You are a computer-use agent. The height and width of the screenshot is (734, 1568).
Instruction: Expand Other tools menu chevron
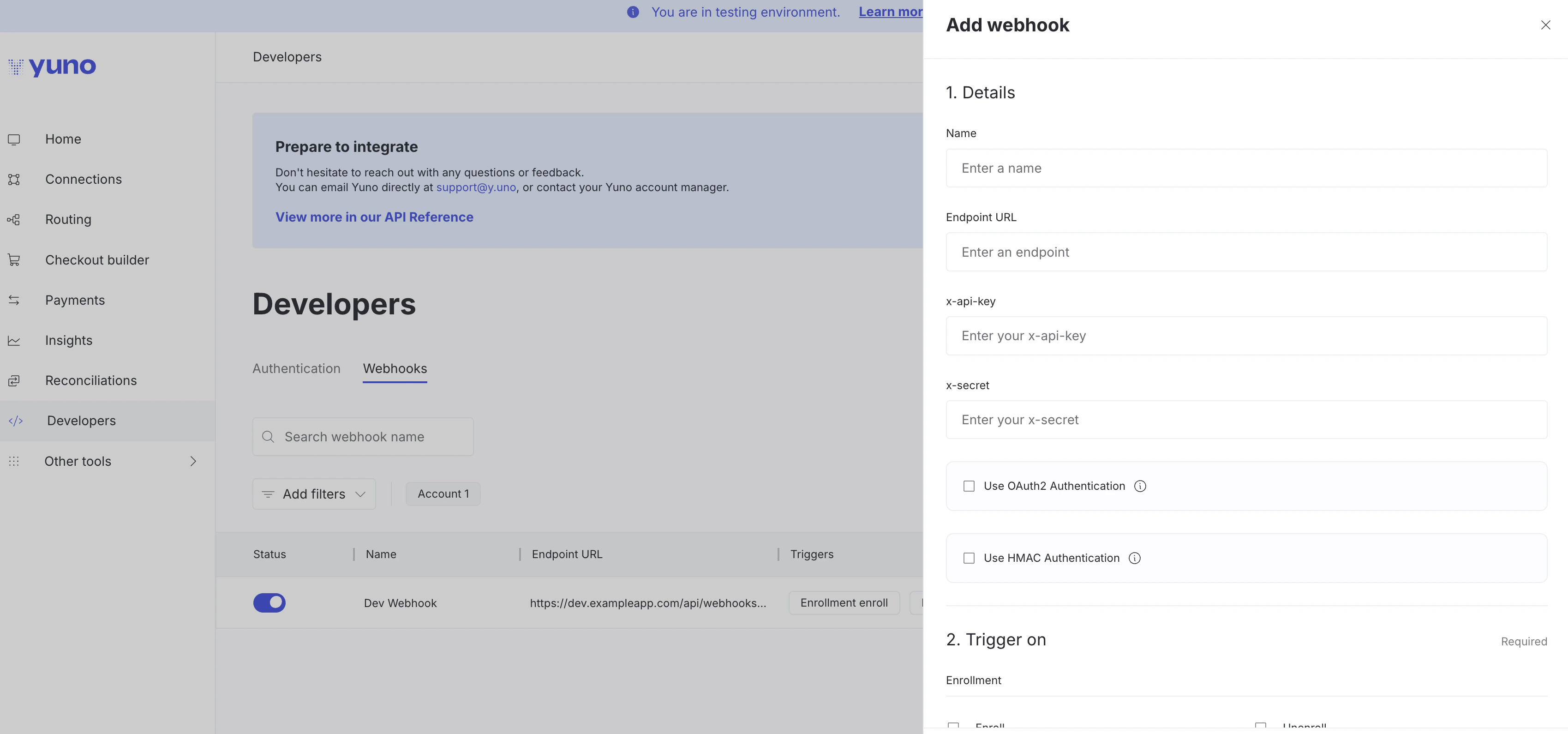pyautogui.click(x=193, y=461)
